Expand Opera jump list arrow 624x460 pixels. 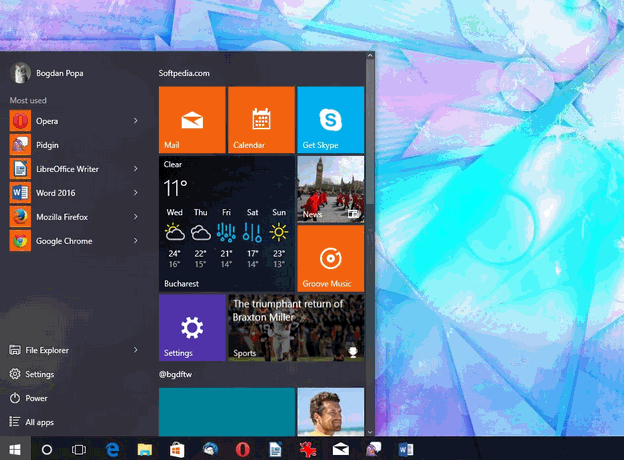tap(136, 121)
